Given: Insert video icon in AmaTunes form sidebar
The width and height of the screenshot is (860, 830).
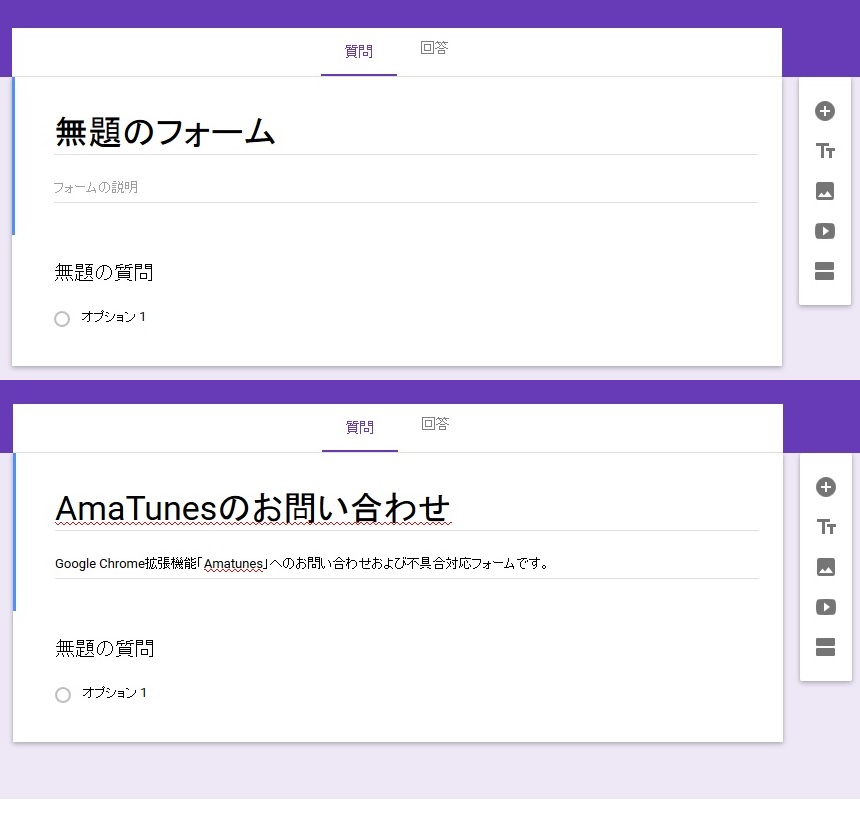Looking at the screenshot, I should tap(825, 607).
